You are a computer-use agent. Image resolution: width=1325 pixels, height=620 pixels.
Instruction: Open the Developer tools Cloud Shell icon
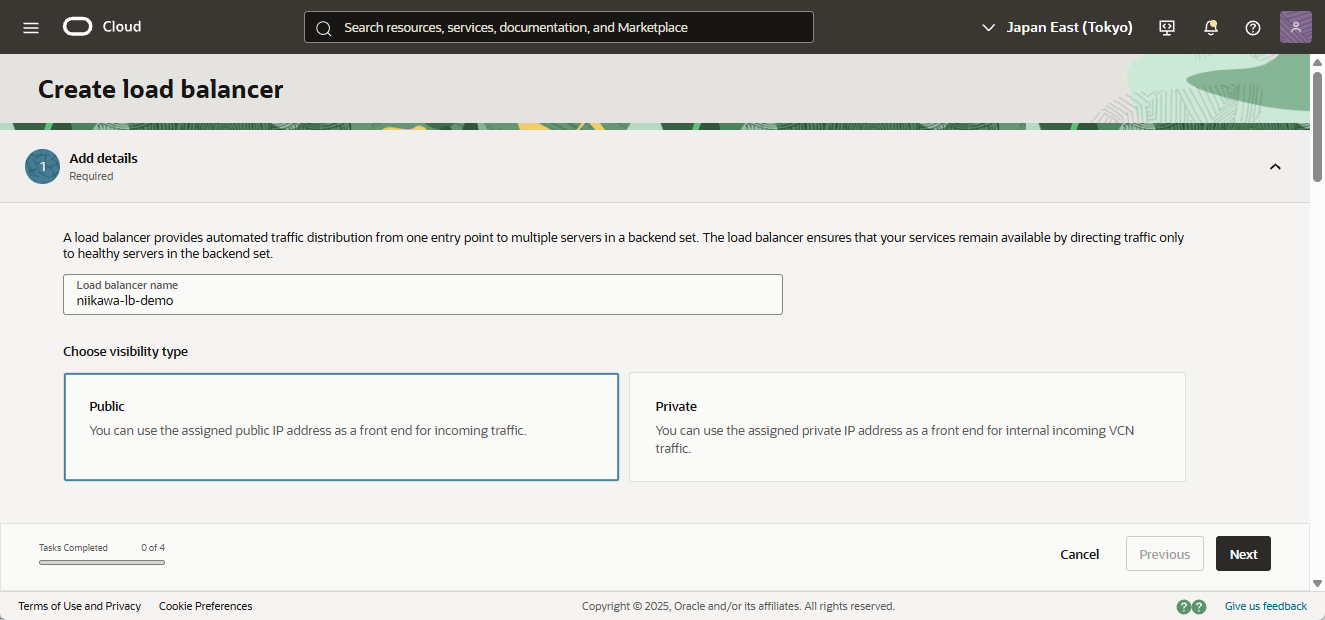point(1166,27)
